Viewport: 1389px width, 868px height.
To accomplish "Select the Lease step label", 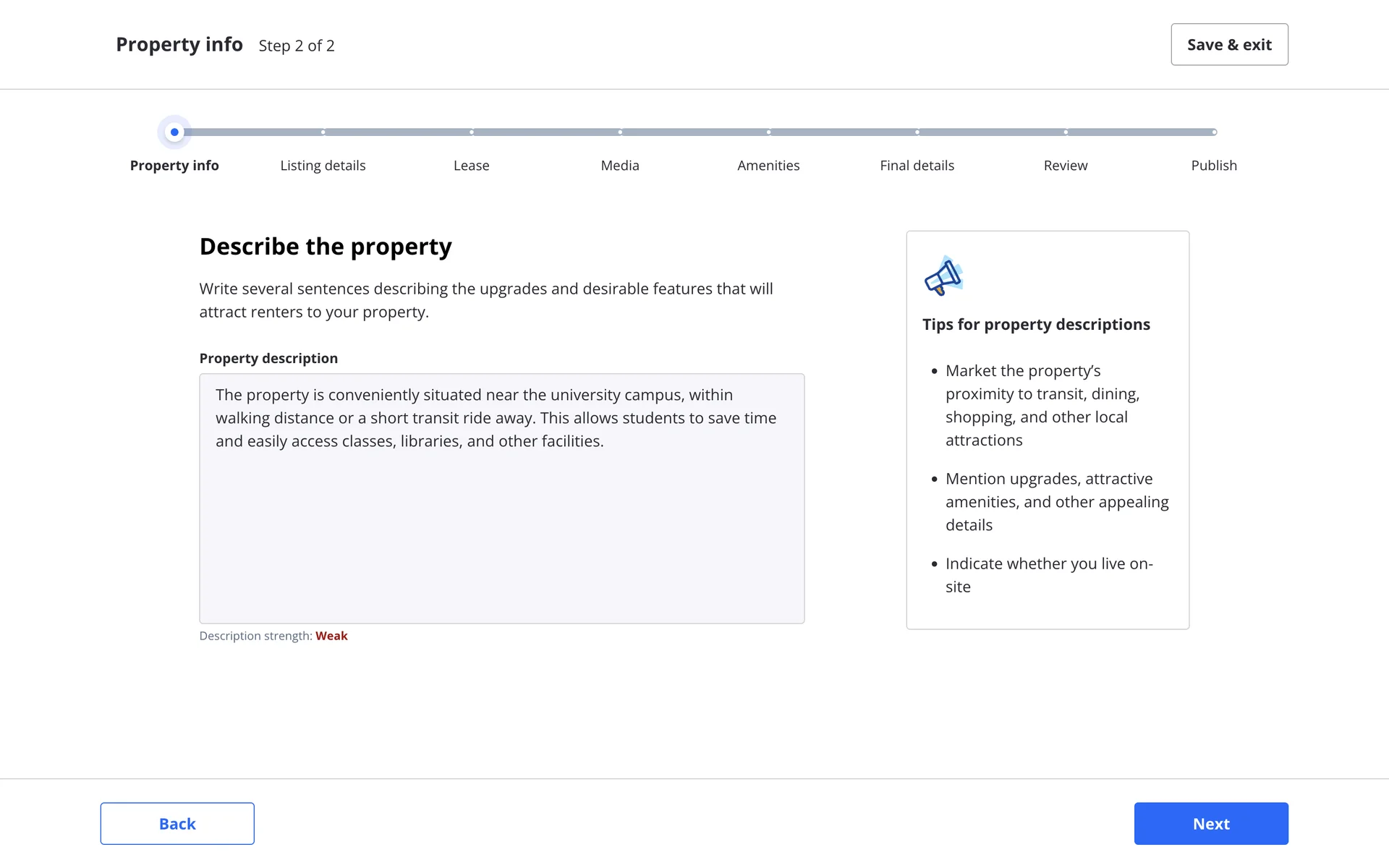I will click(x=471, y=166).
